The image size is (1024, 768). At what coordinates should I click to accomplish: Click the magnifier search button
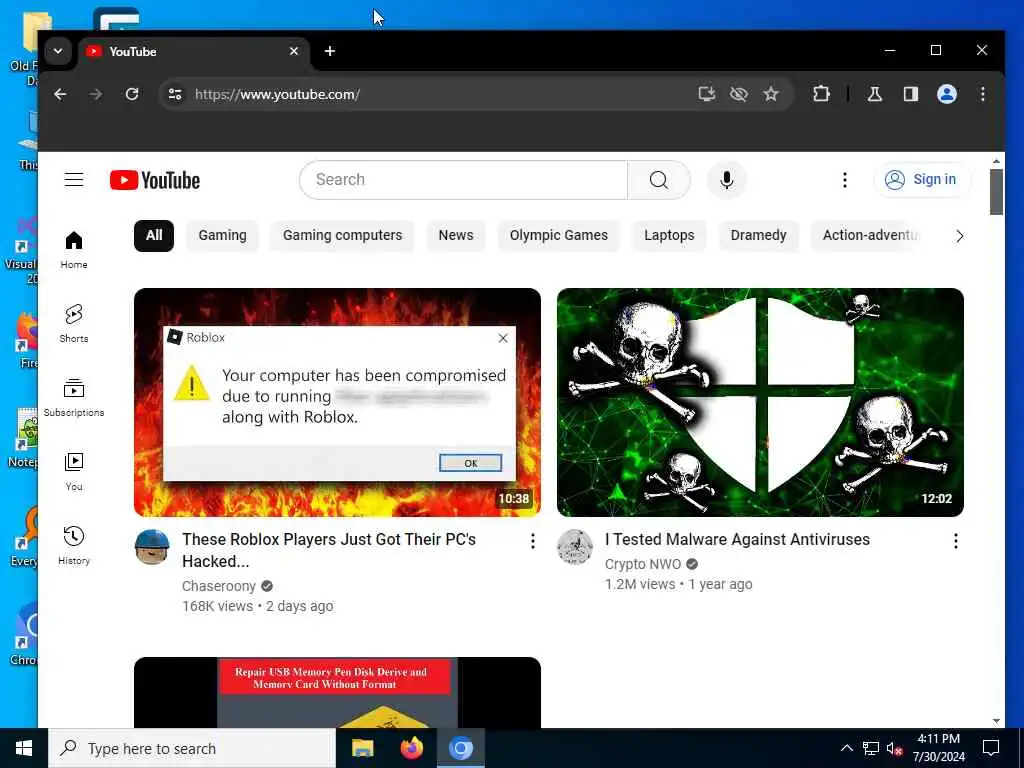(659, 180)
